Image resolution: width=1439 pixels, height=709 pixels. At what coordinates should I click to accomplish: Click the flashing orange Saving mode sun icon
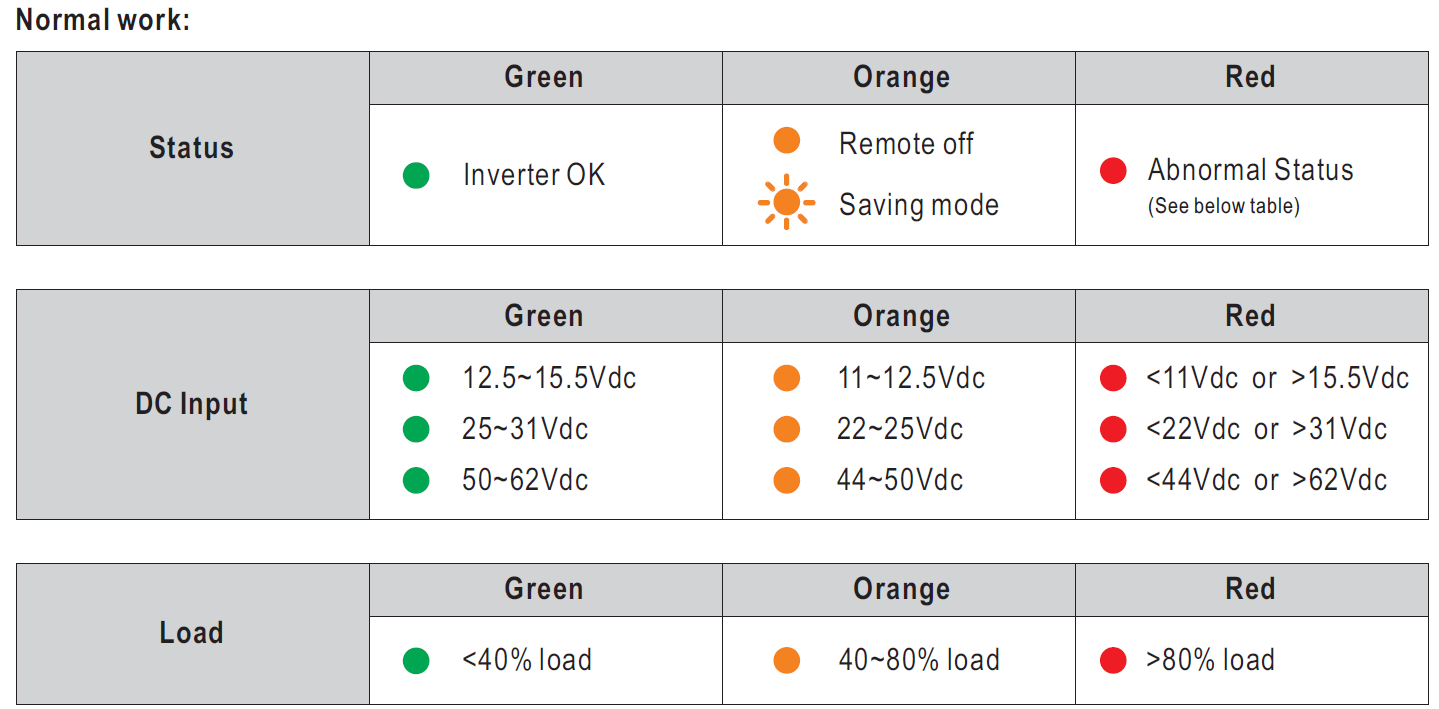[787, 203]
